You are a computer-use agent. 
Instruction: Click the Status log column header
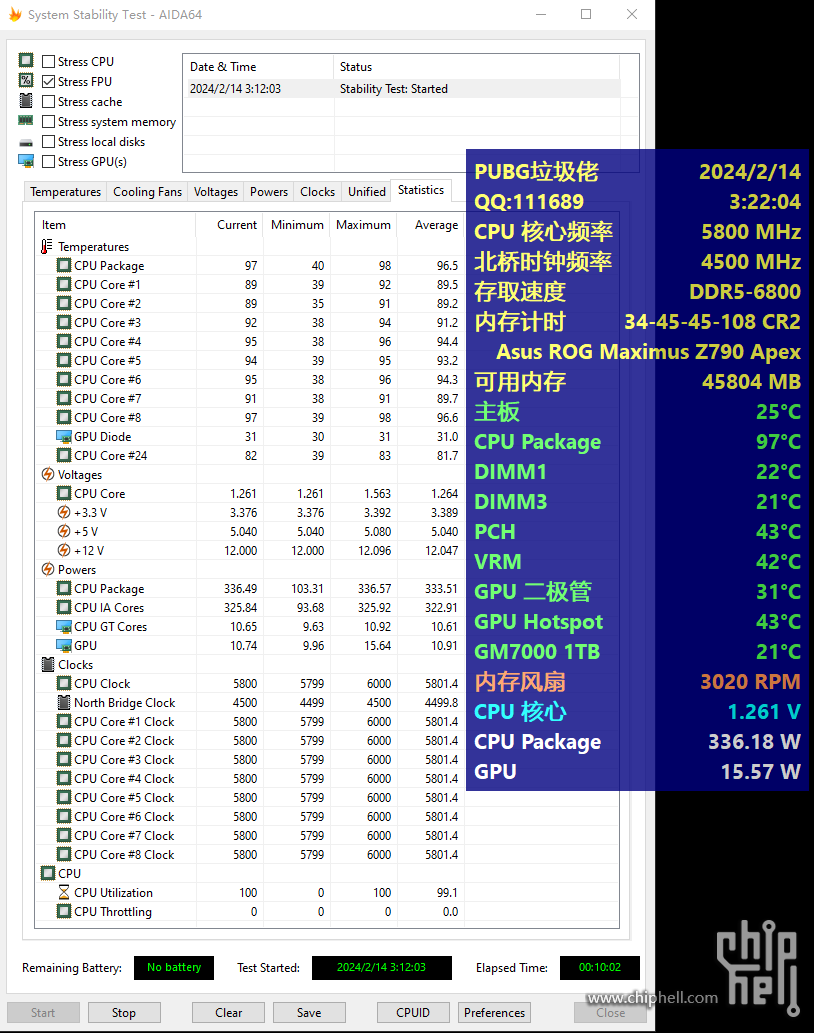[477, 67]
